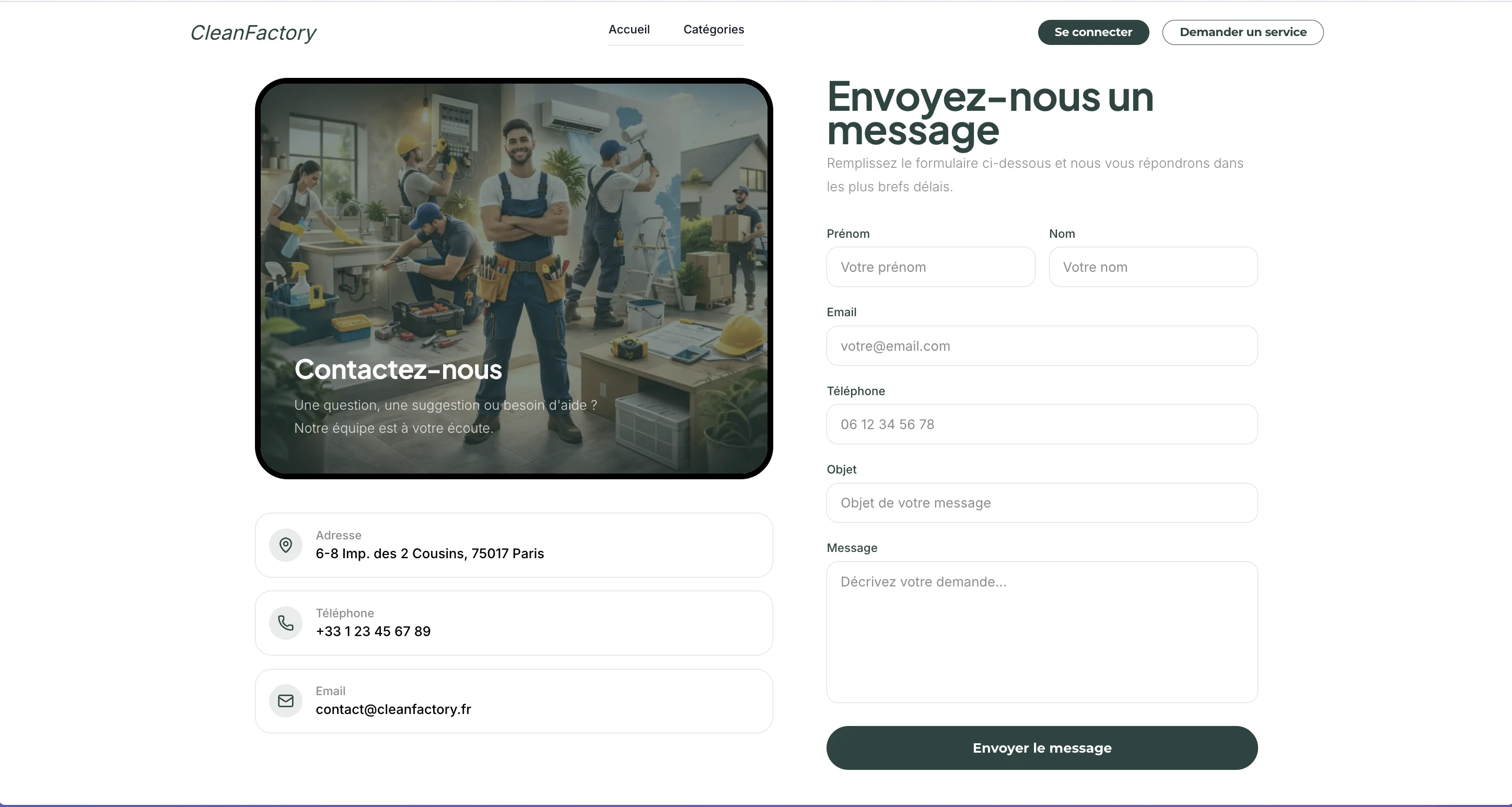The width and height of the screenshot is (1512, 807).
Task: Click contact@cleanfactory.fr email address
Action: click(x=393, y=709)
